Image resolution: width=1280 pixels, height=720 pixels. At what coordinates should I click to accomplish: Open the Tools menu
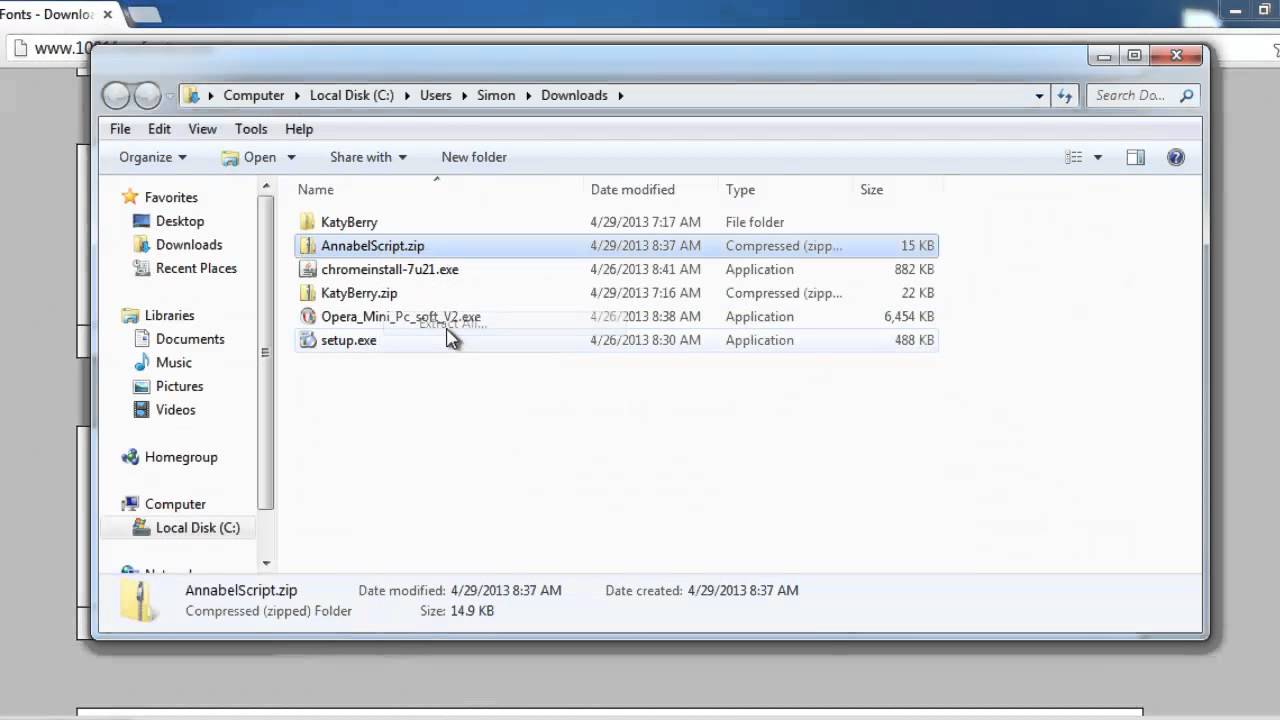click(251, 129)
